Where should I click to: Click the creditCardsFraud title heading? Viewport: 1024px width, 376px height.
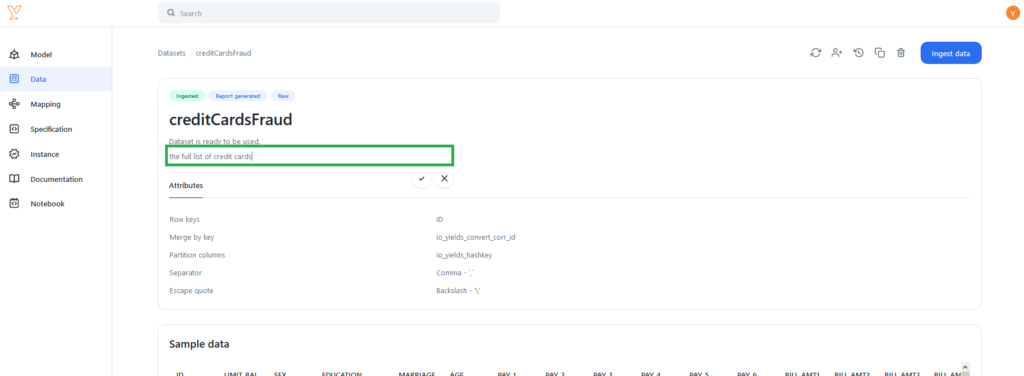point(231,119)
